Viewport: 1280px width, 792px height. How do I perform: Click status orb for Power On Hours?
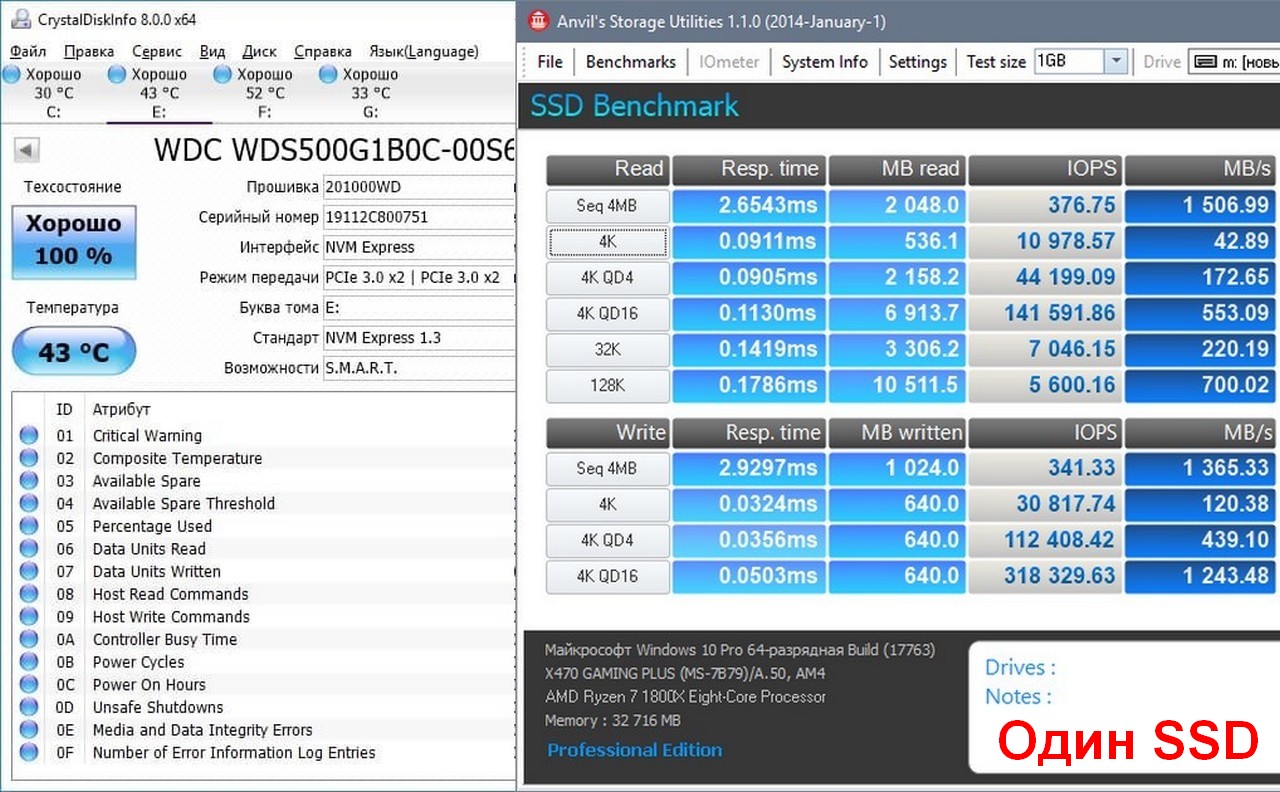29,684
